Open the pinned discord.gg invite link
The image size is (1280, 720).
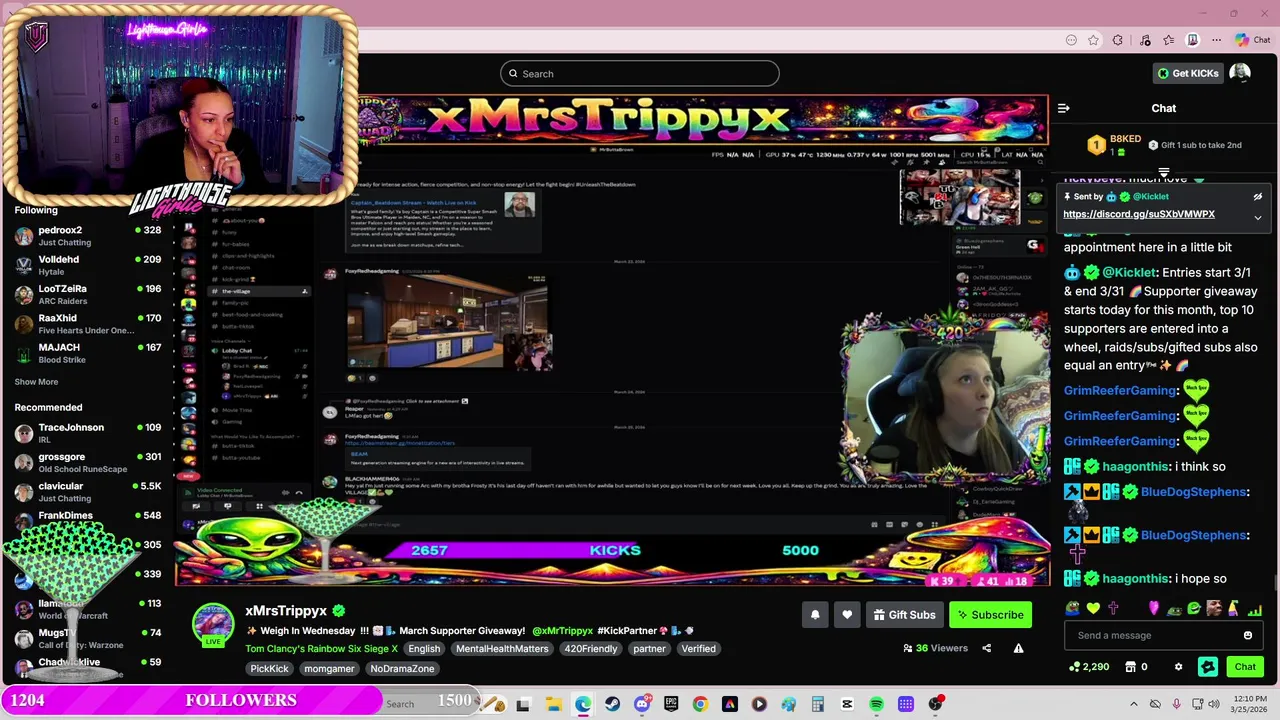1138,214
